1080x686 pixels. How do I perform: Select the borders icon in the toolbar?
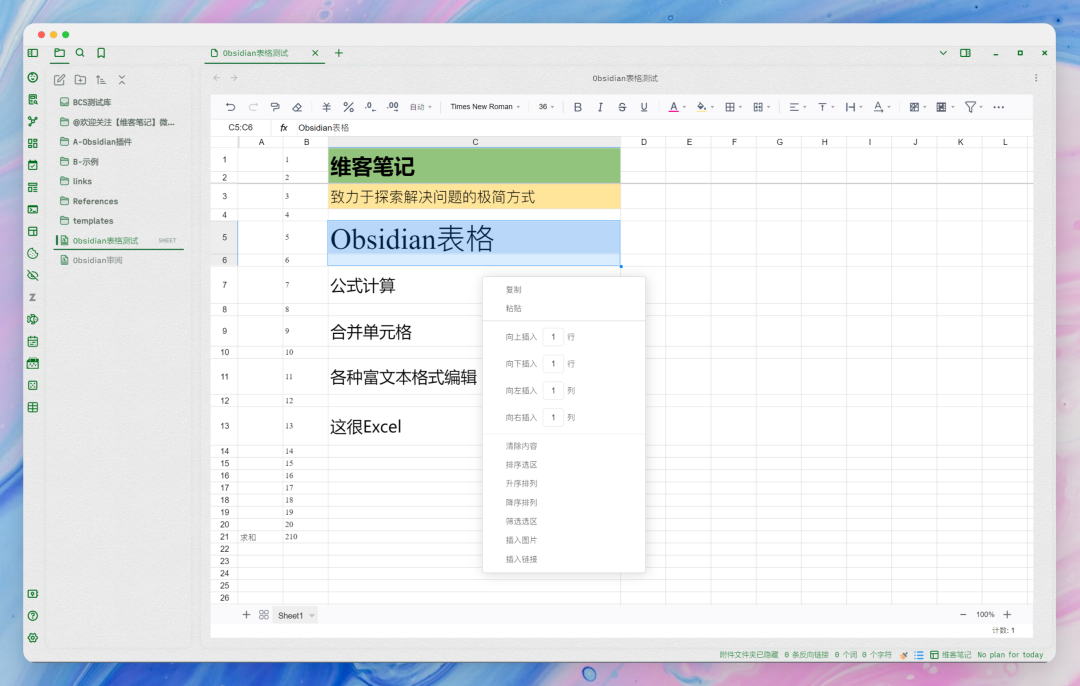(731, 106)
